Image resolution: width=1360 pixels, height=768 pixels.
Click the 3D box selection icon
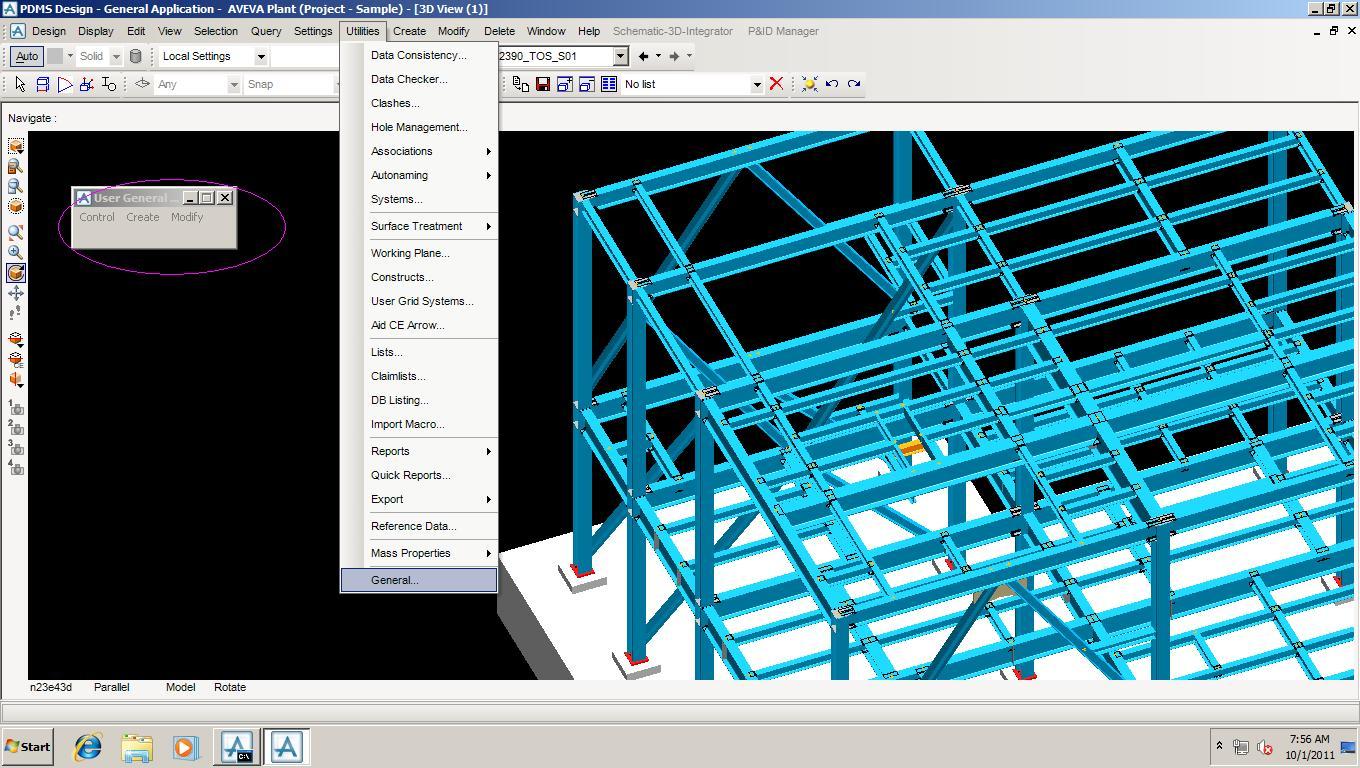pyautogui.click(x=43, y=84)
